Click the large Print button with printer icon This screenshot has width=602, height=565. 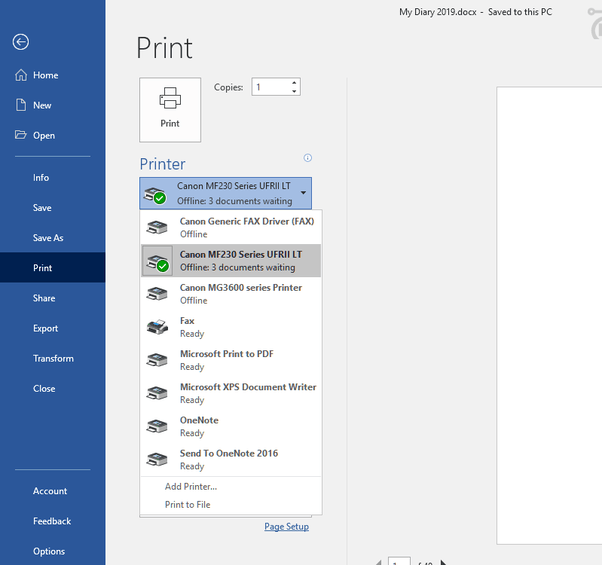click(170, 110)
